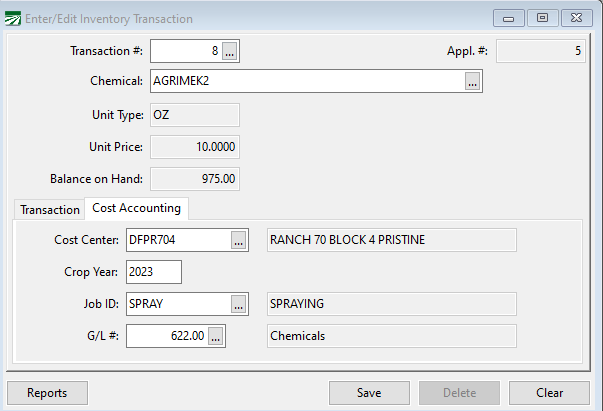This screenshot has height=411, width=603.
Task: Switch to the Transaction tab
Action: tap(50, 209)
